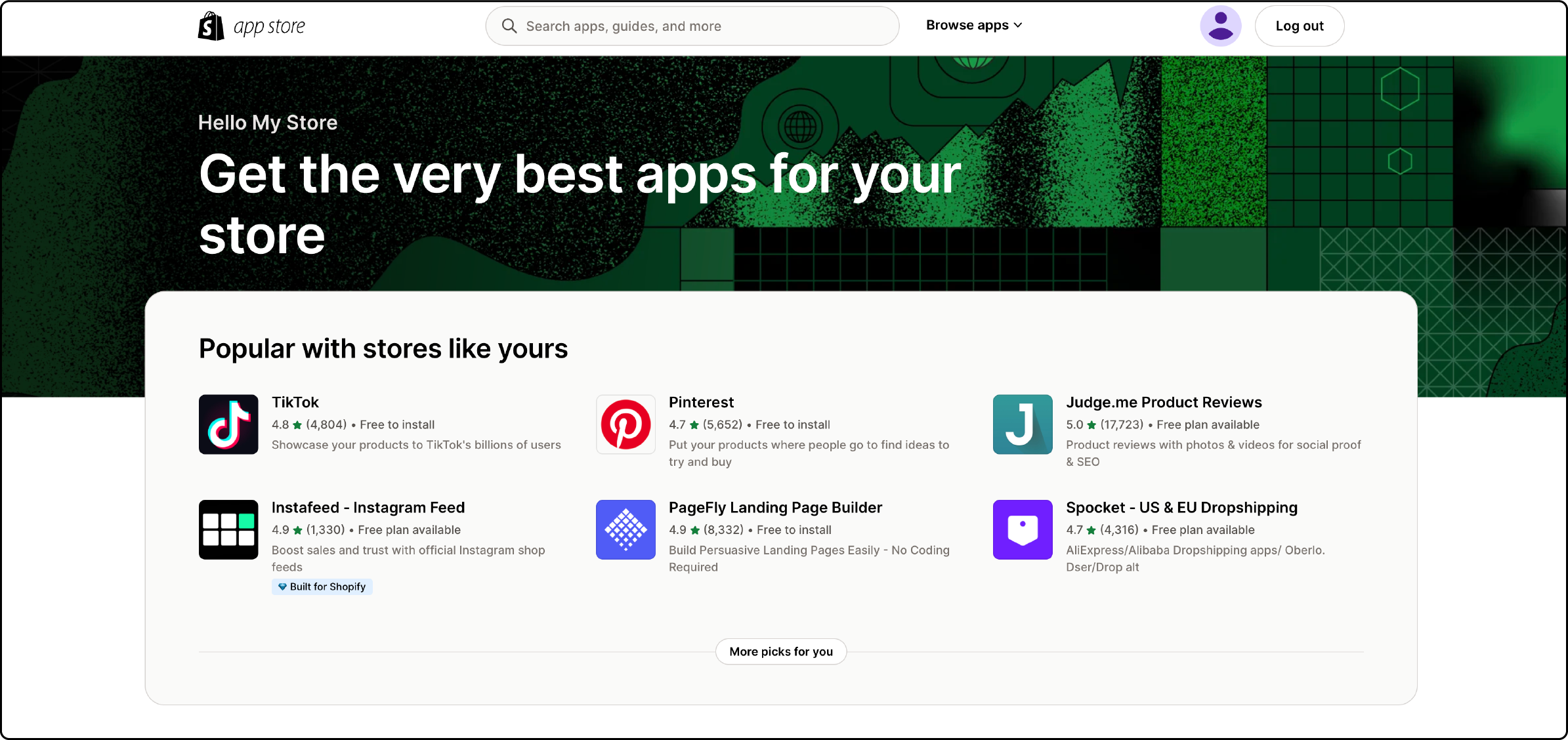Open the user profile avatar
Image resolution: width=1568 pixels, height=740 pixels.
1220,26
